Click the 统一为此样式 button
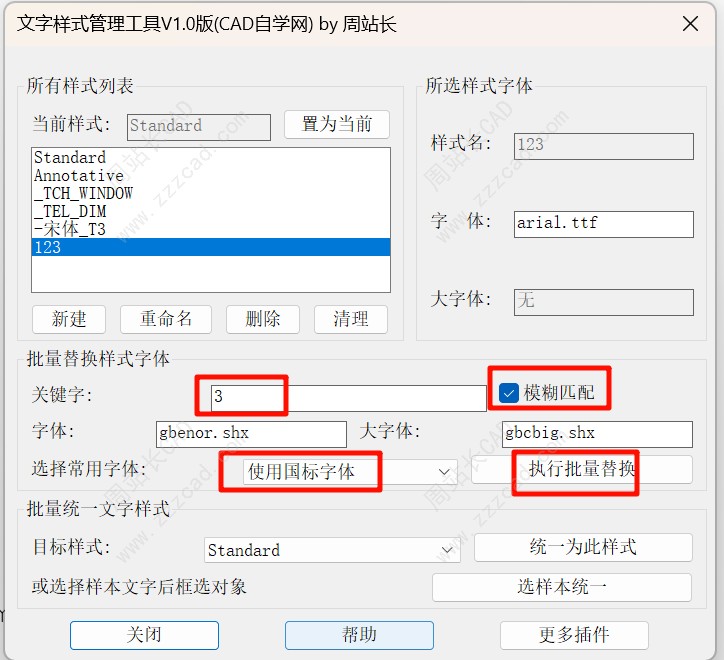This screenshot has height=660, width=724. point(582,547)
